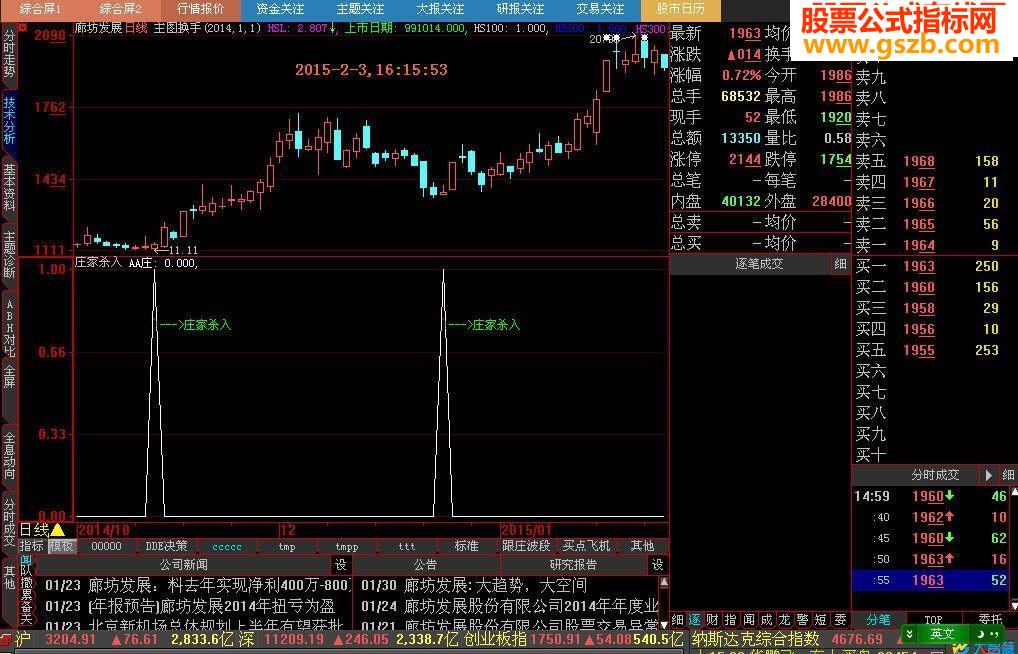
Task: Select the 短 bottom tab
Action: 821,620
